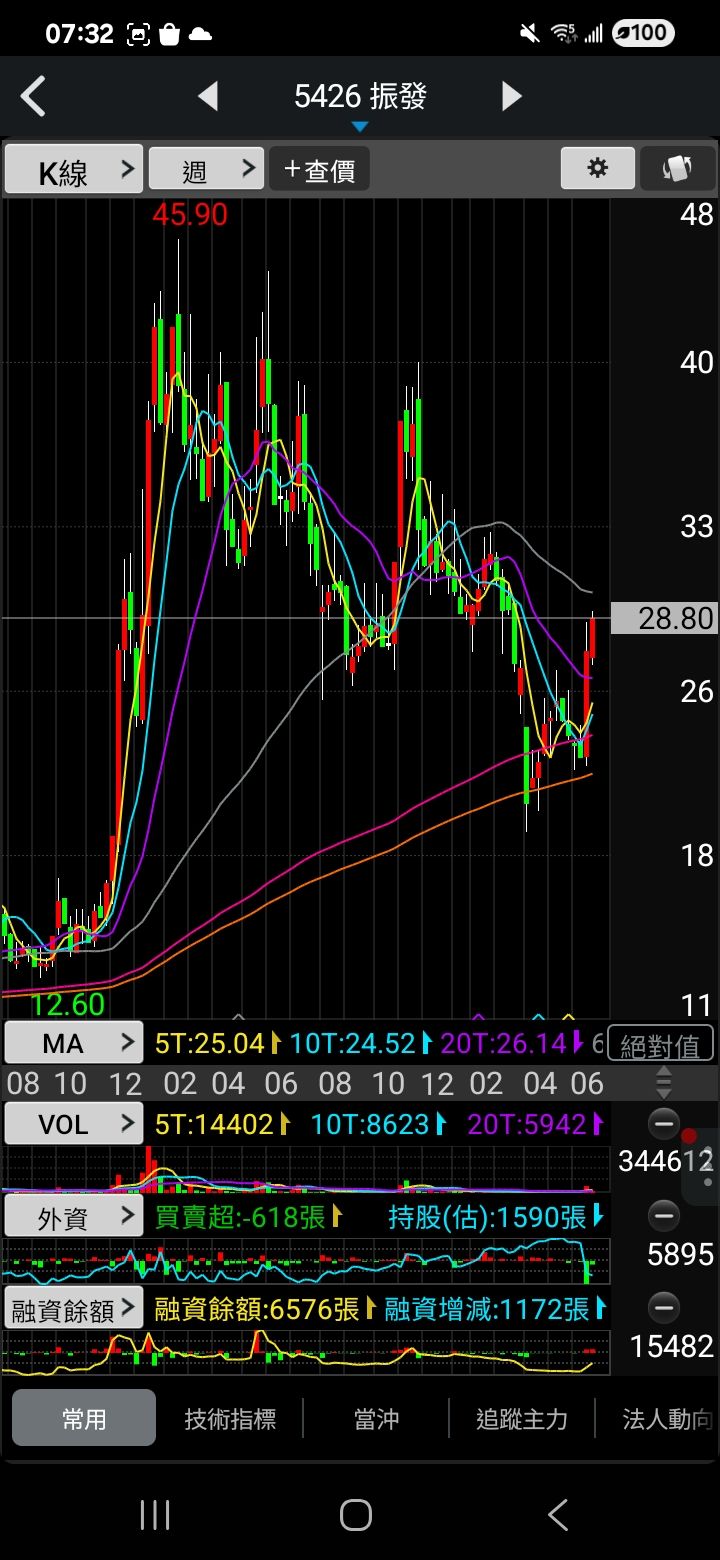Viewport: 720px width, 1560px height.
Task: Open the 融資餘額 indicator selector
Action: 74,1308
